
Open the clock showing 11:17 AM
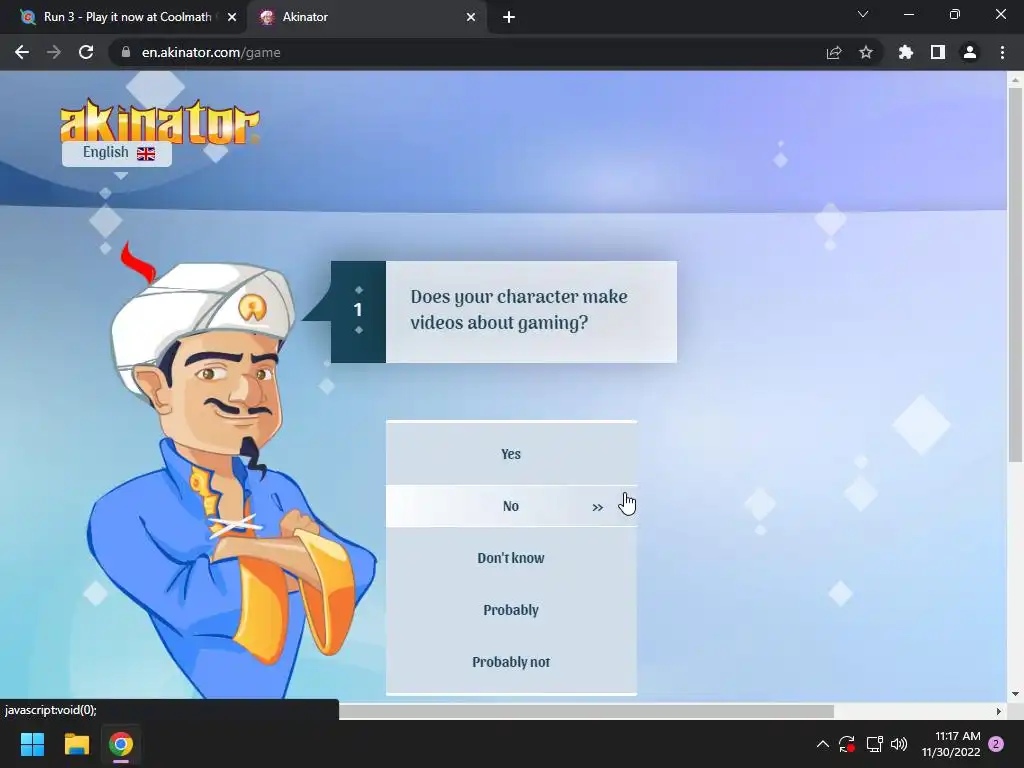coord(951,744)
